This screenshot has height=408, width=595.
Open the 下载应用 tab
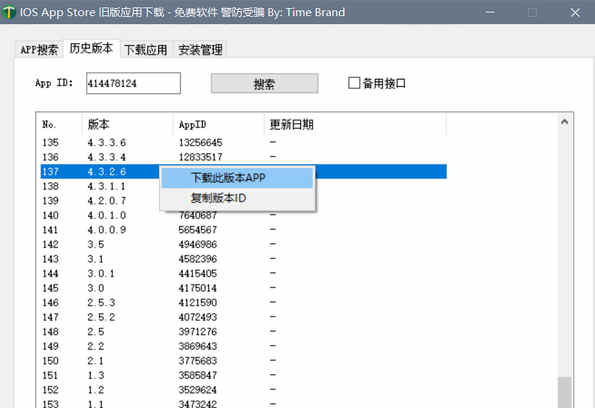point(146,49)
